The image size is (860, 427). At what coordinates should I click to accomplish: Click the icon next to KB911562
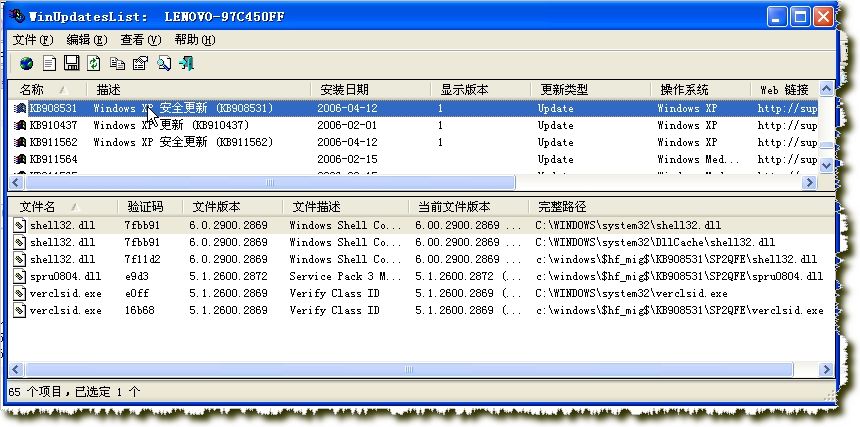[x=20, y=143]
